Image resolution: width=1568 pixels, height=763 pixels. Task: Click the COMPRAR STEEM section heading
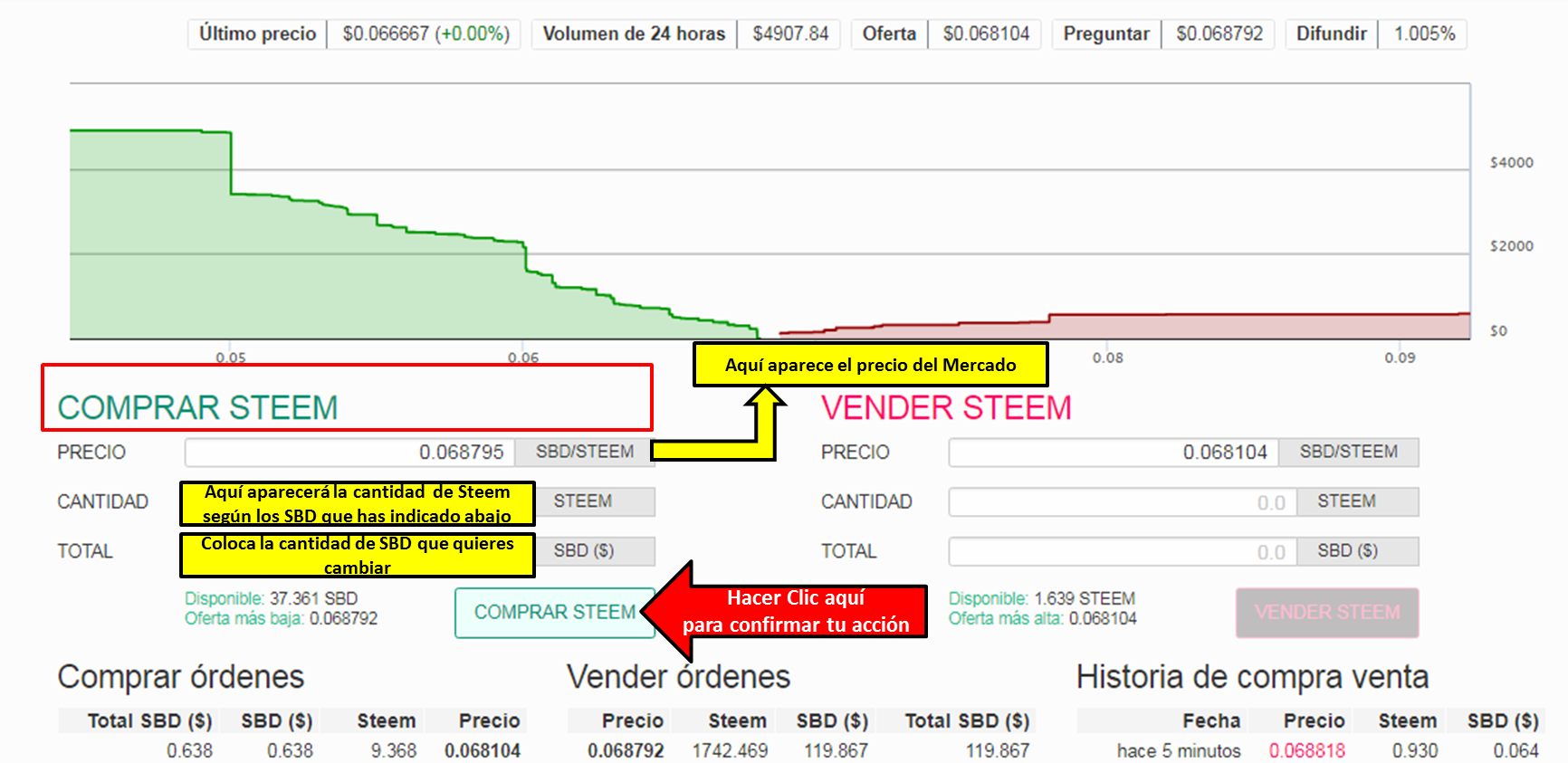click(197, 407)
